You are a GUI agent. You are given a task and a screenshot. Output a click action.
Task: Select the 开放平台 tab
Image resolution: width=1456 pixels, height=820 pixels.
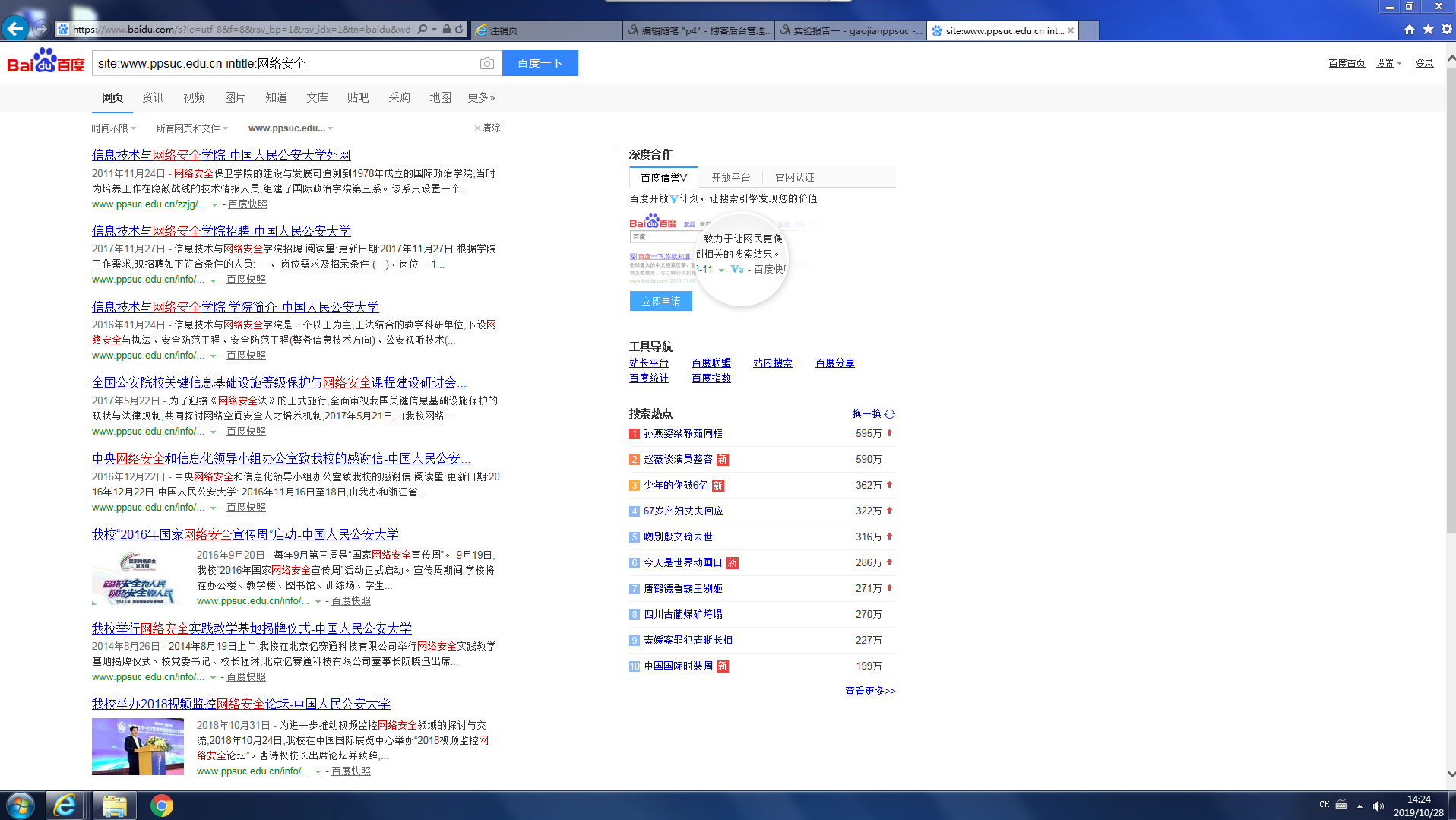730,177
